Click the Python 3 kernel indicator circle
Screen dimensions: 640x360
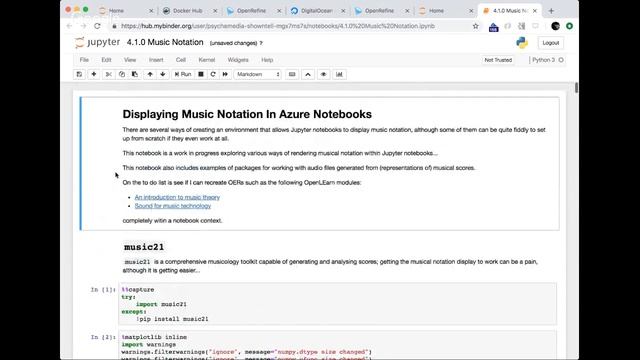[561, 60]
